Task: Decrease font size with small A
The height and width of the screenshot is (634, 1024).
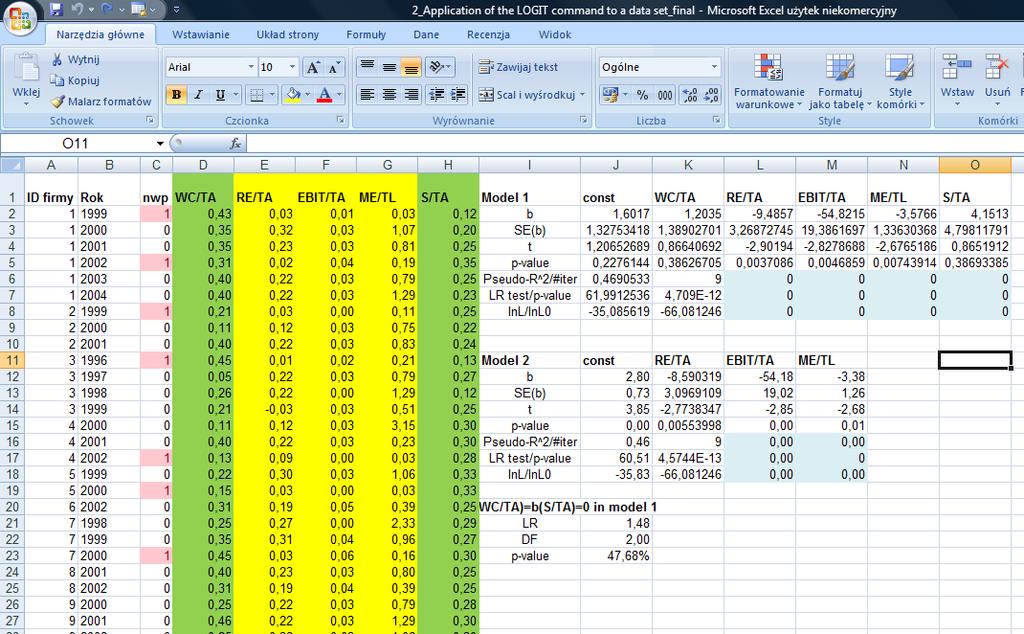Action: point(334,67)
